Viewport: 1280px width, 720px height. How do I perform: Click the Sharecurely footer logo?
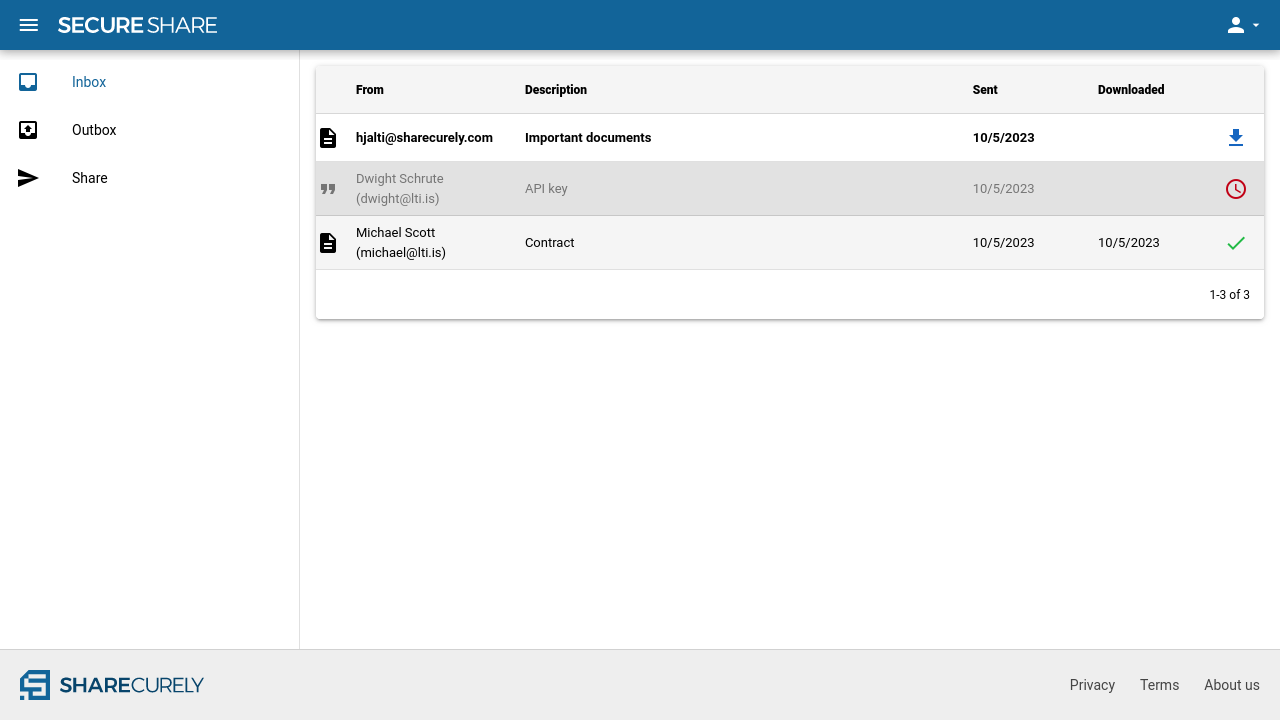(112, 685)
